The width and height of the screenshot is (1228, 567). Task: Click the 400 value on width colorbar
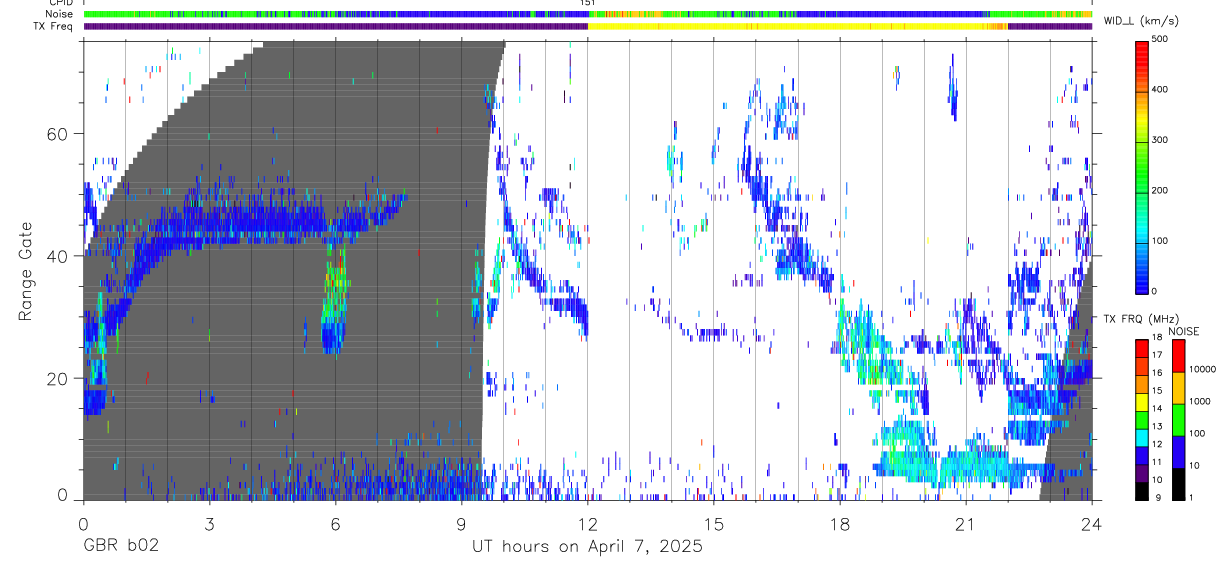click(x=1161, y=90)
